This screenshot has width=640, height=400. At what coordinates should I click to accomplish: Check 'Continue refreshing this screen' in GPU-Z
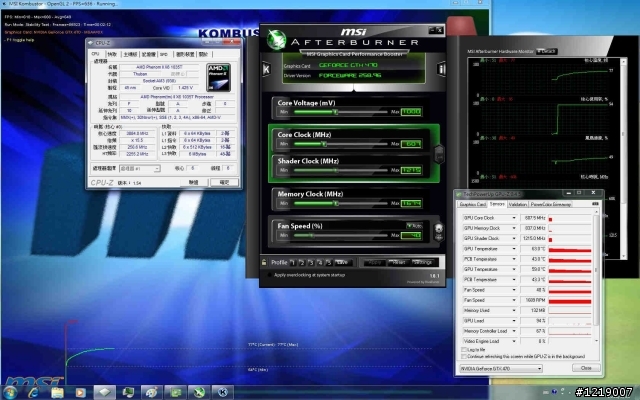pyautogui.click(x=464, y=356)
